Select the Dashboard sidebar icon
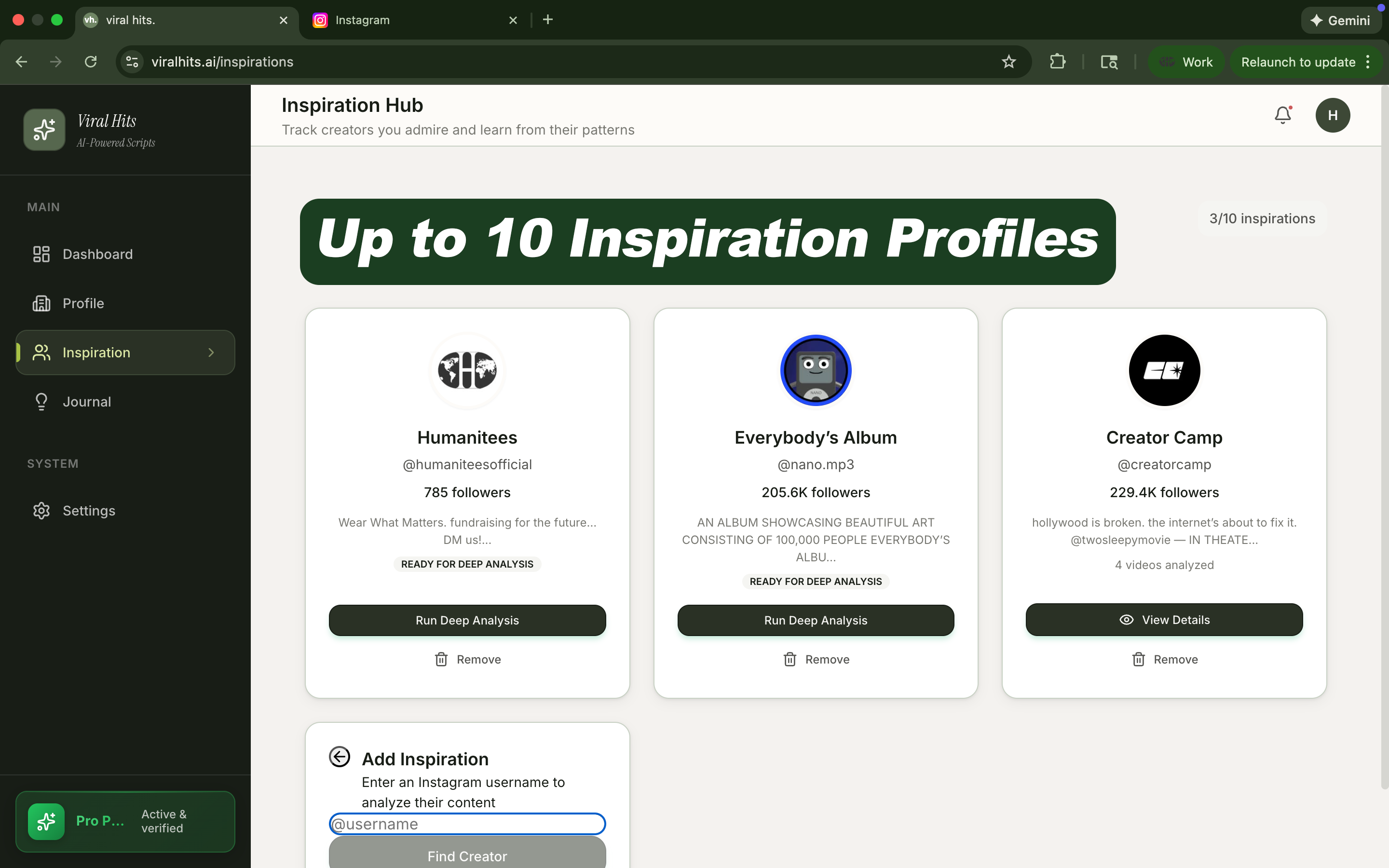Viewport: 1389px width, 868px height. (41, 254)
